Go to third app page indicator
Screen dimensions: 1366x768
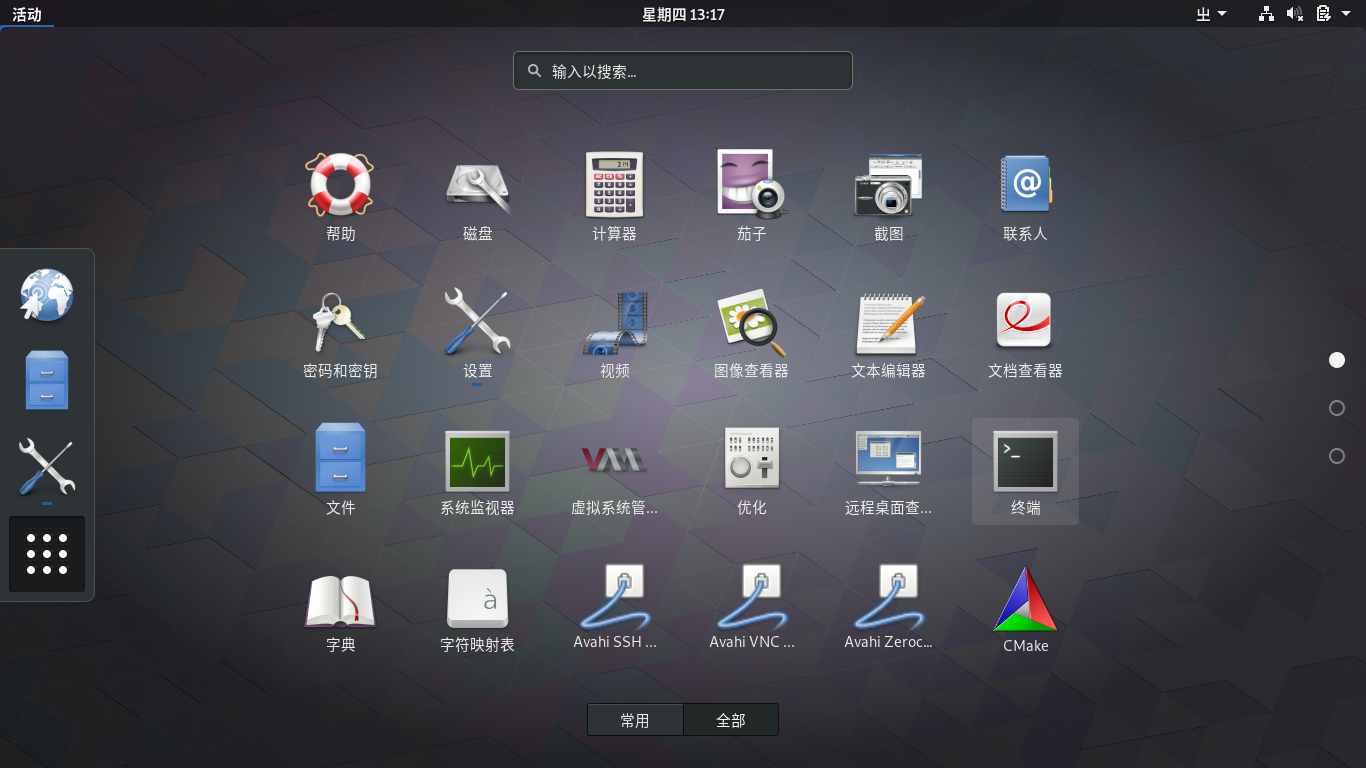1337,456
